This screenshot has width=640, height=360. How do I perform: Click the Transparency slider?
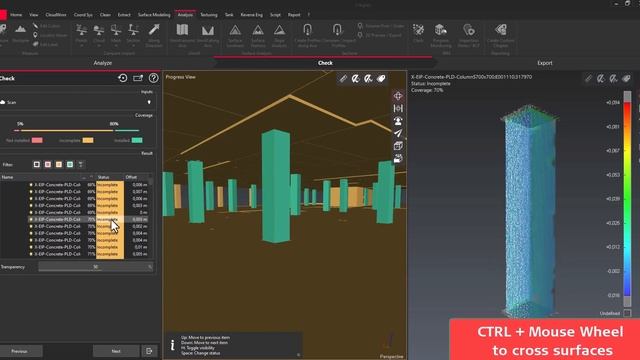[x=96, y=267]
